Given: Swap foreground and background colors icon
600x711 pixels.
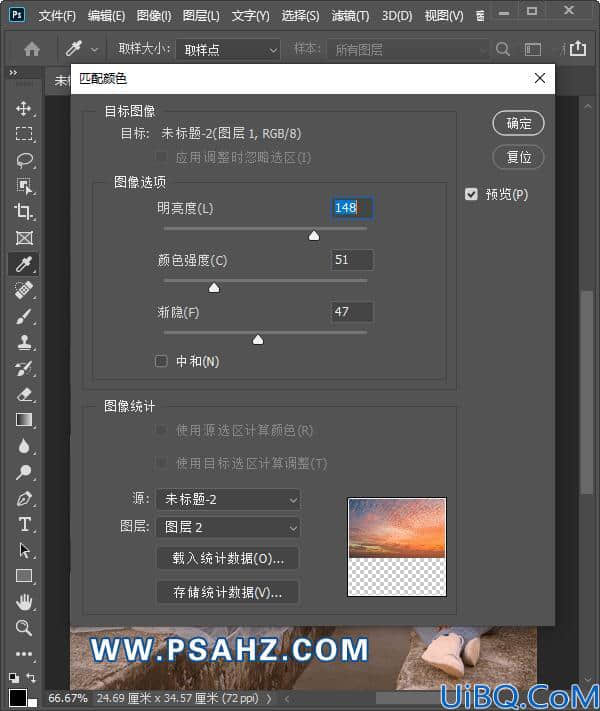Looking at the screenshot, I should click(x=31, y=678).
